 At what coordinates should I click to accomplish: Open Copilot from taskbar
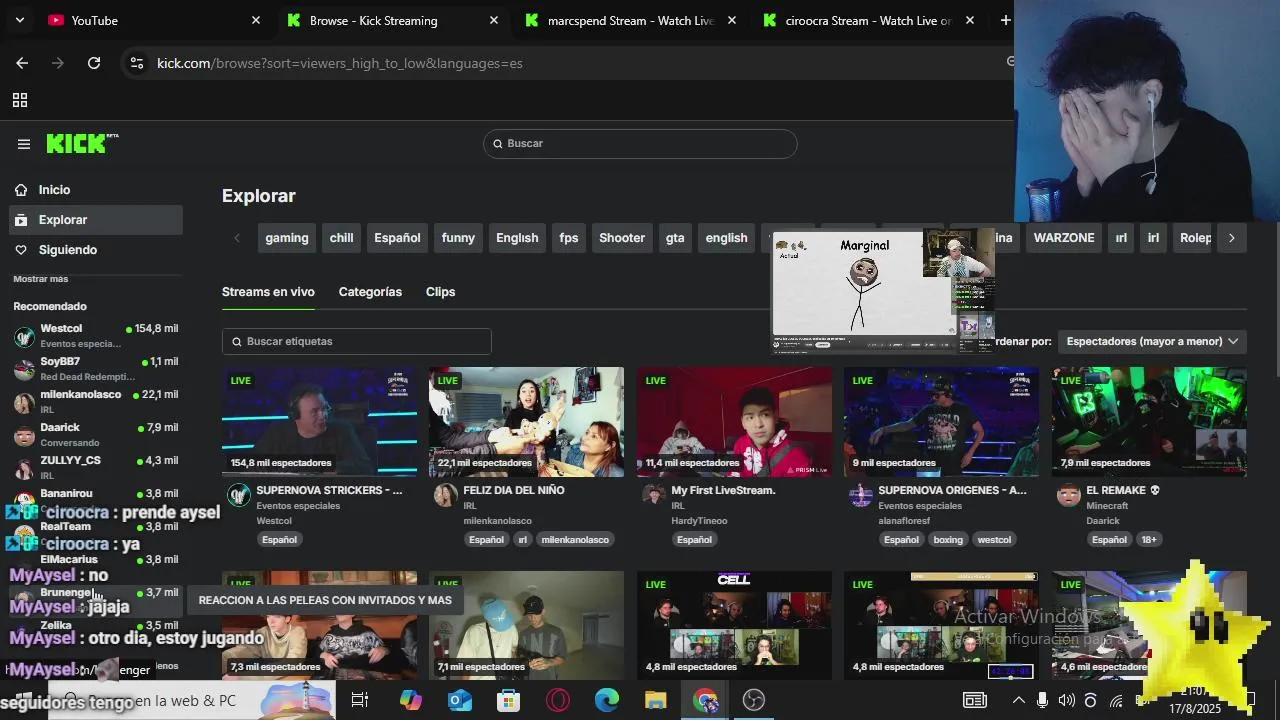[x=411, y=701]
